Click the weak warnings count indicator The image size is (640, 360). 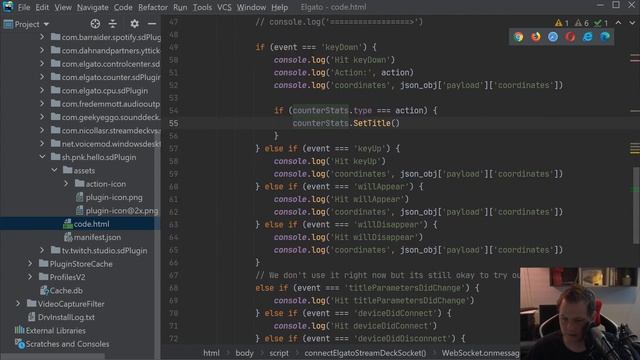[x=582, y=23]
